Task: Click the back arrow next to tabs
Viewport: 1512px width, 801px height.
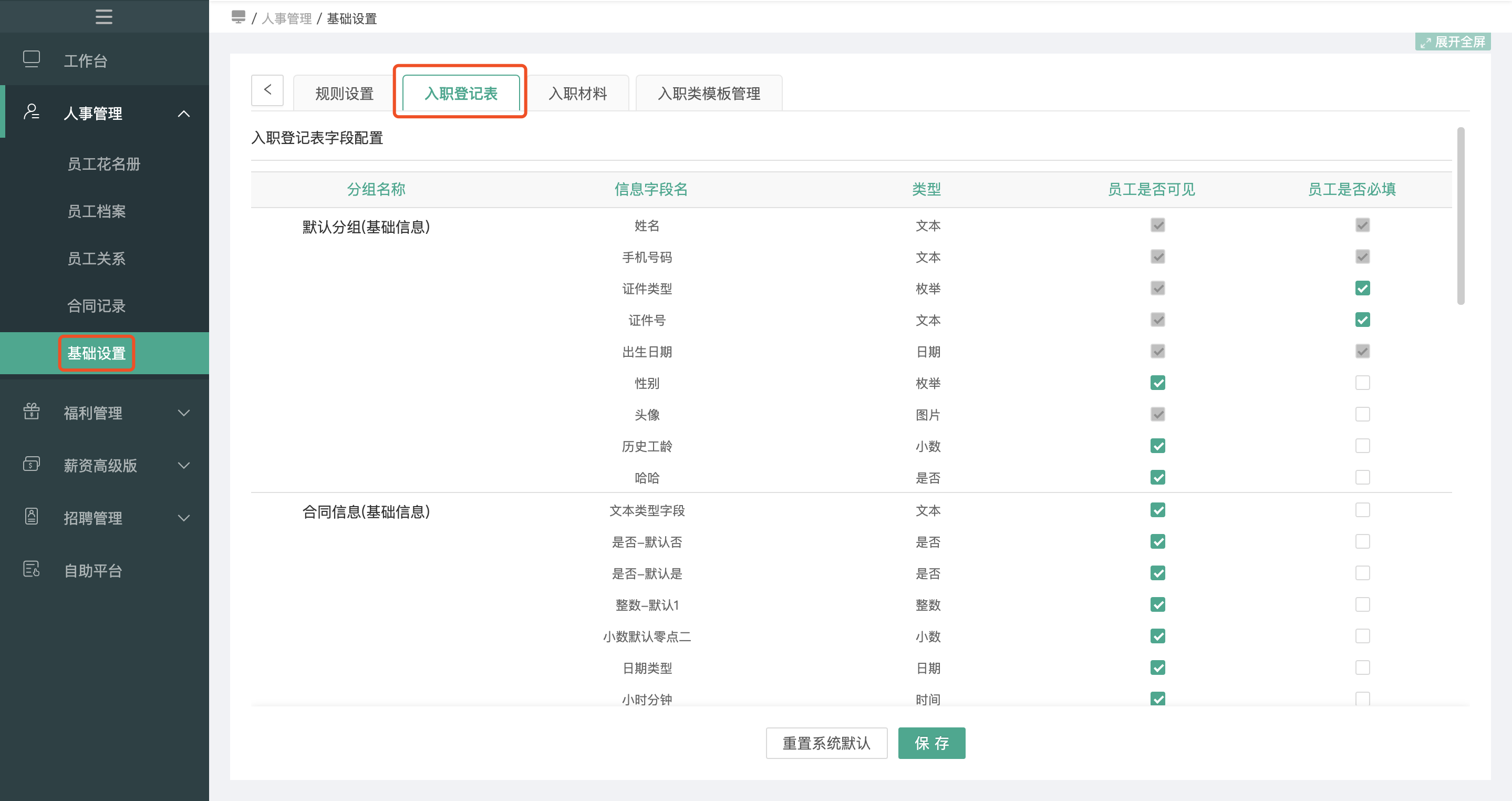Action: click(x=267, y=90)
